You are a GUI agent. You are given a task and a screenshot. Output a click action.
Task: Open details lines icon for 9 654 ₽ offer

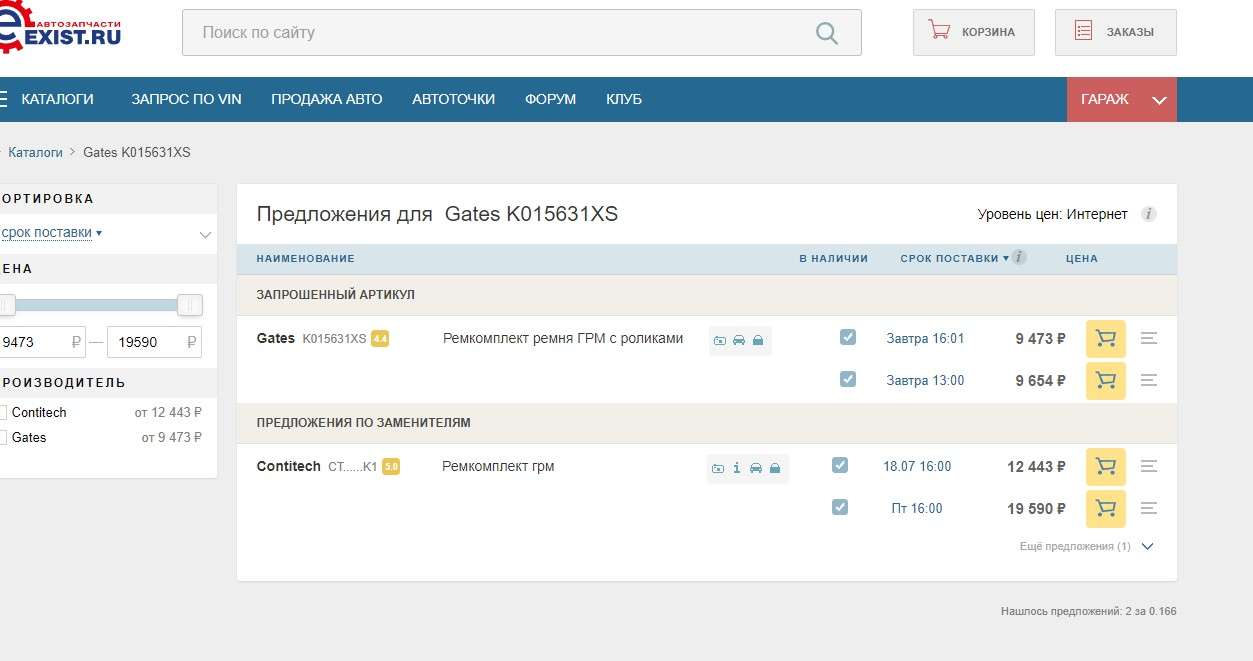click(1149, 381)
